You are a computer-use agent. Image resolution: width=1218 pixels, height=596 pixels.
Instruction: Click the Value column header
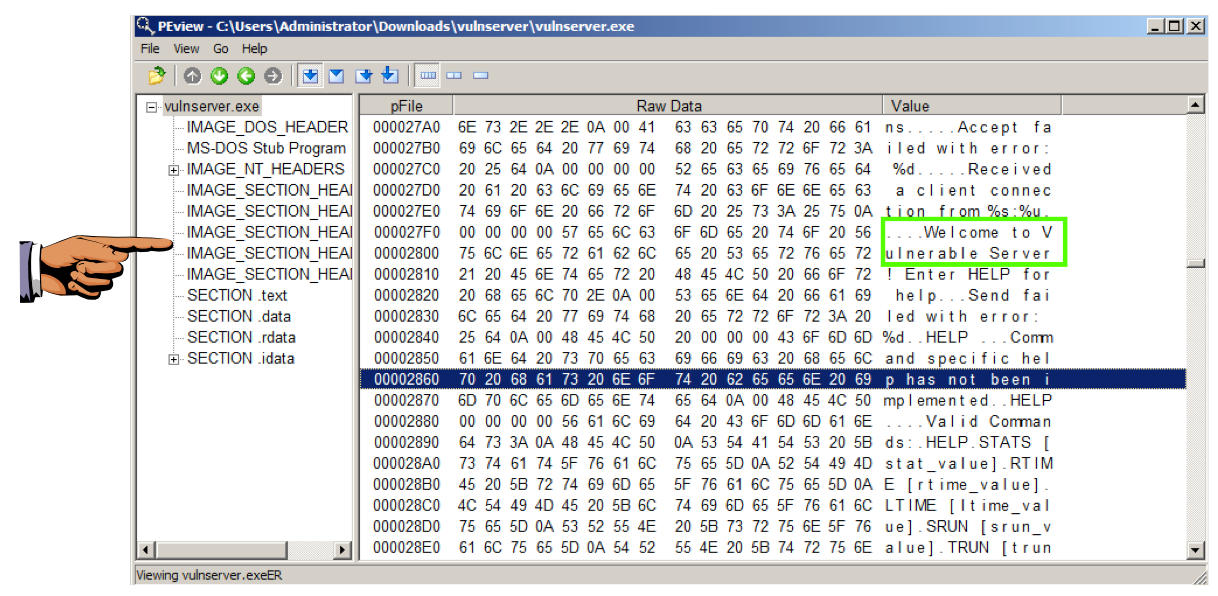tap(972, 105)
